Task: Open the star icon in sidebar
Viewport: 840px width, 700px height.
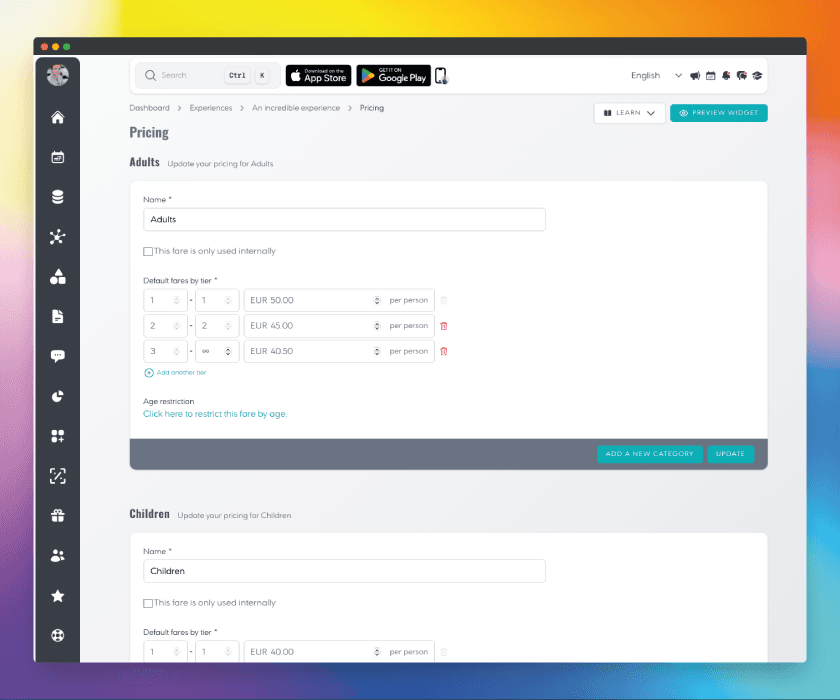Action: pos(57,596)
